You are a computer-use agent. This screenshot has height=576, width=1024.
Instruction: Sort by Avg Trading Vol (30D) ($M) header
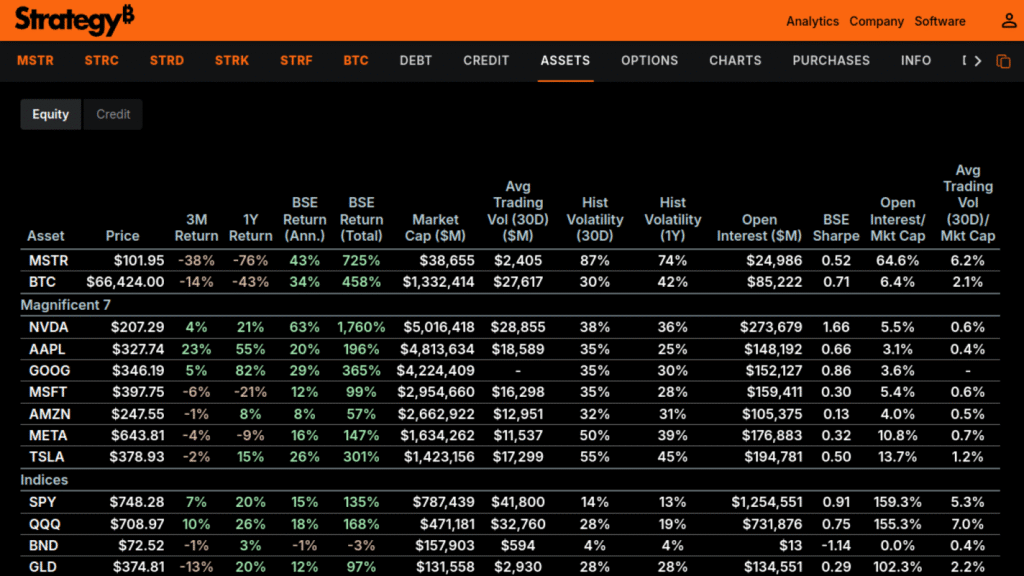tap(518, 211)
